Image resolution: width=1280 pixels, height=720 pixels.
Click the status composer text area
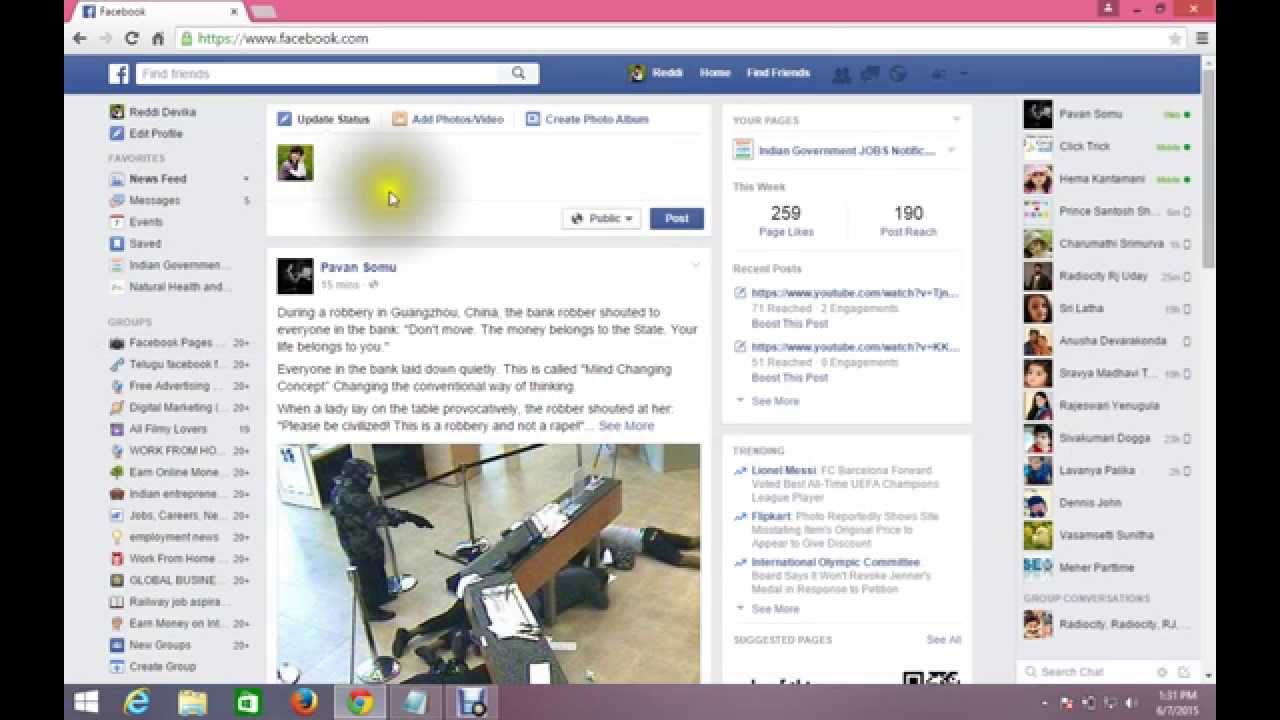(508, 168)
